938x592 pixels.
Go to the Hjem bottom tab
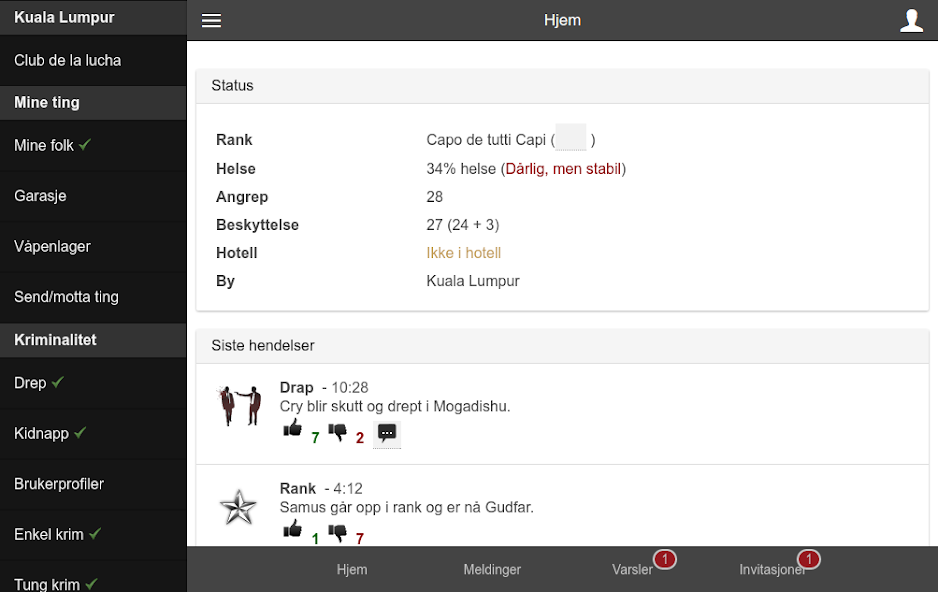[x=352, y=569]
